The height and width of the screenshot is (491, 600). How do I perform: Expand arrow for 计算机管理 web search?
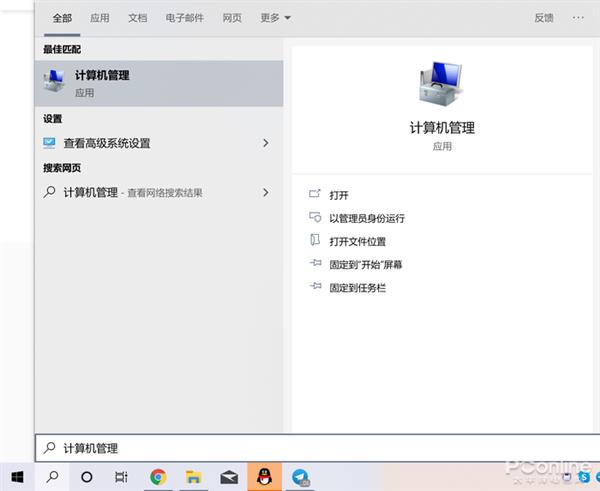[266, 192]
